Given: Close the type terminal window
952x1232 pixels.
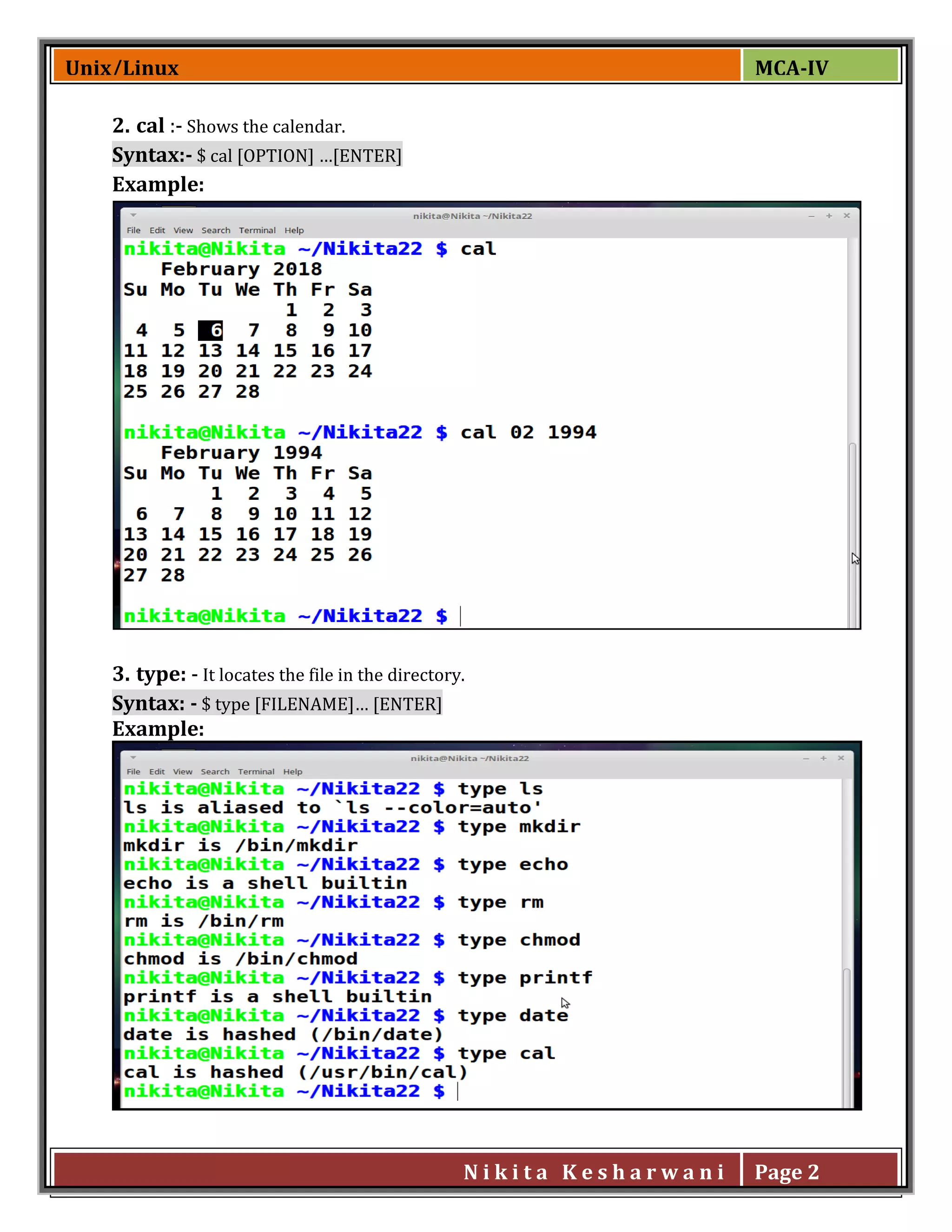Looking at the screenshot, I should point(841,758).
